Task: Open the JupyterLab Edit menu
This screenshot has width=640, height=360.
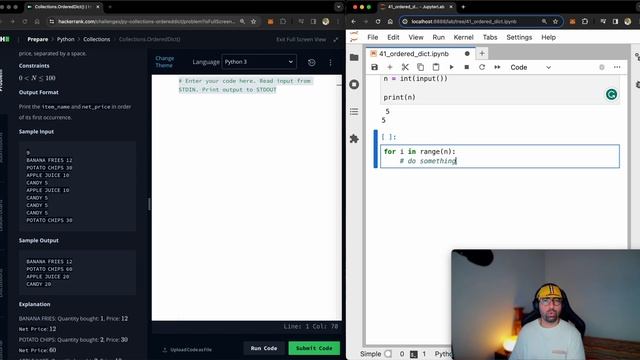Action: pos(393,37)
